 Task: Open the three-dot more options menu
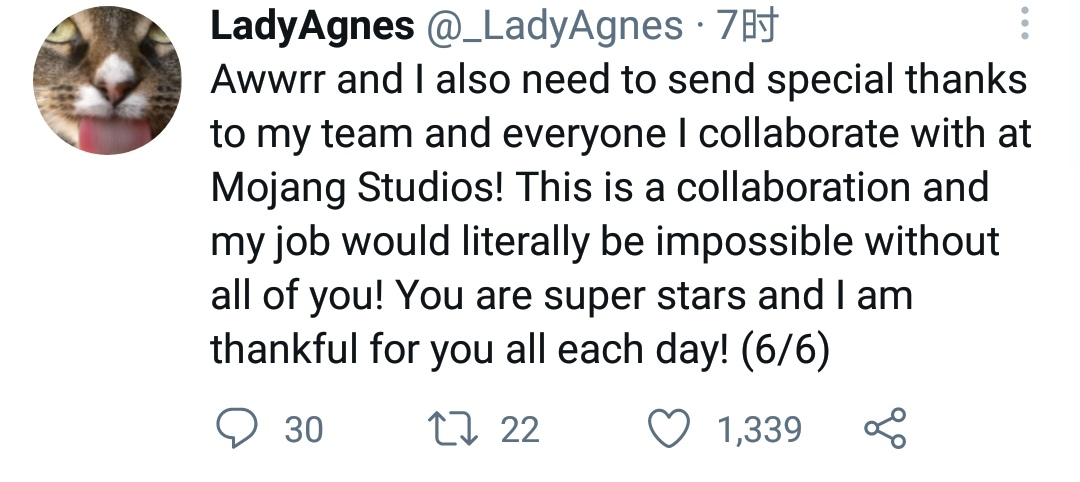1024,24
